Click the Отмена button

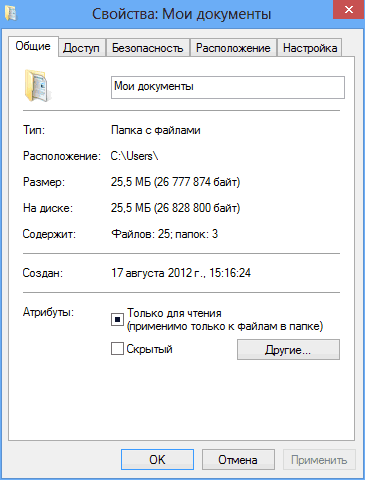[x=238, y=460]
